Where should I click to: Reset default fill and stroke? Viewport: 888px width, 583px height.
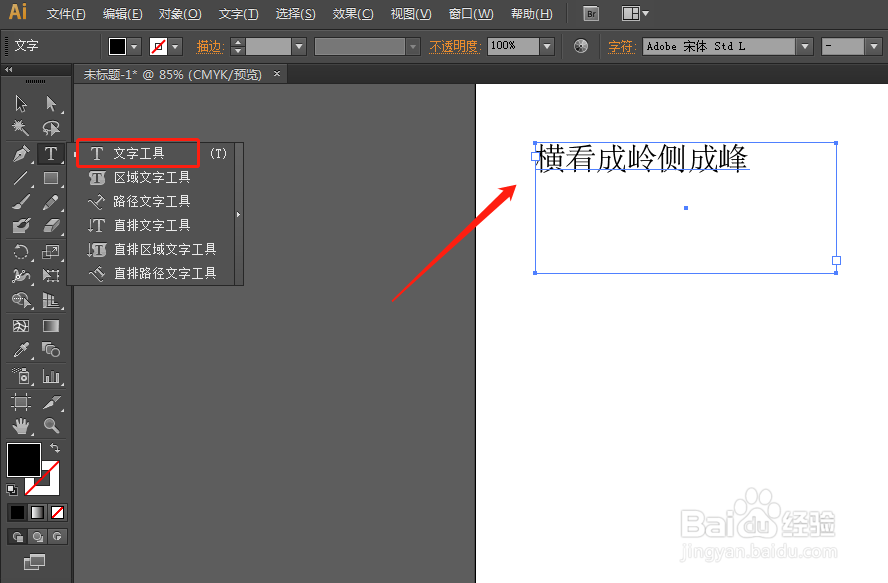12,490
